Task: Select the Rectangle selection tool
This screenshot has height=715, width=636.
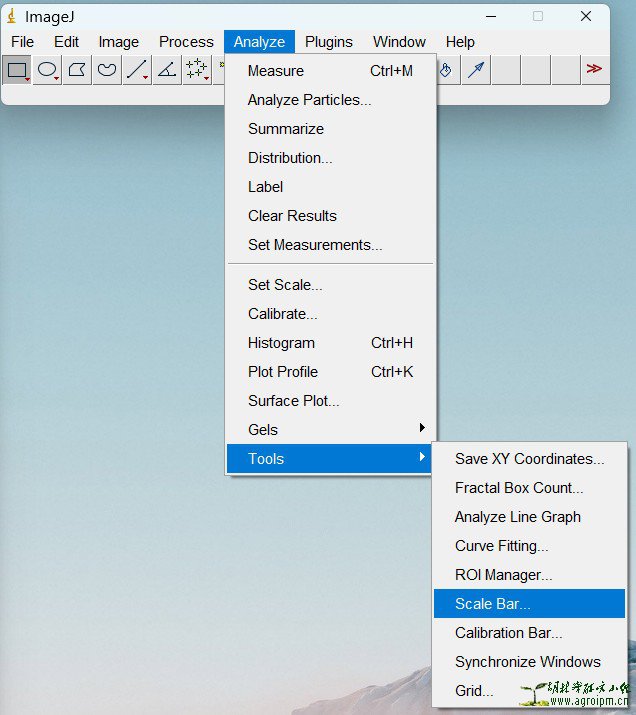Action: (17, 69)
